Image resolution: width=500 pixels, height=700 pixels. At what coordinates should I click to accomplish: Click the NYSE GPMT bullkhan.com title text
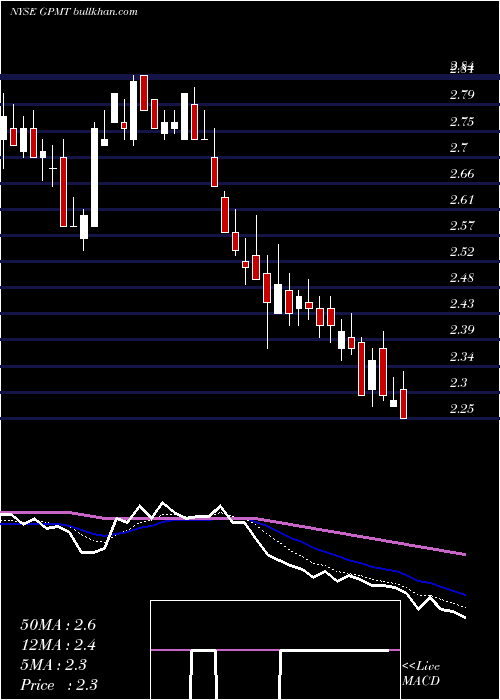pyautogui.click(x=74, y=12)
